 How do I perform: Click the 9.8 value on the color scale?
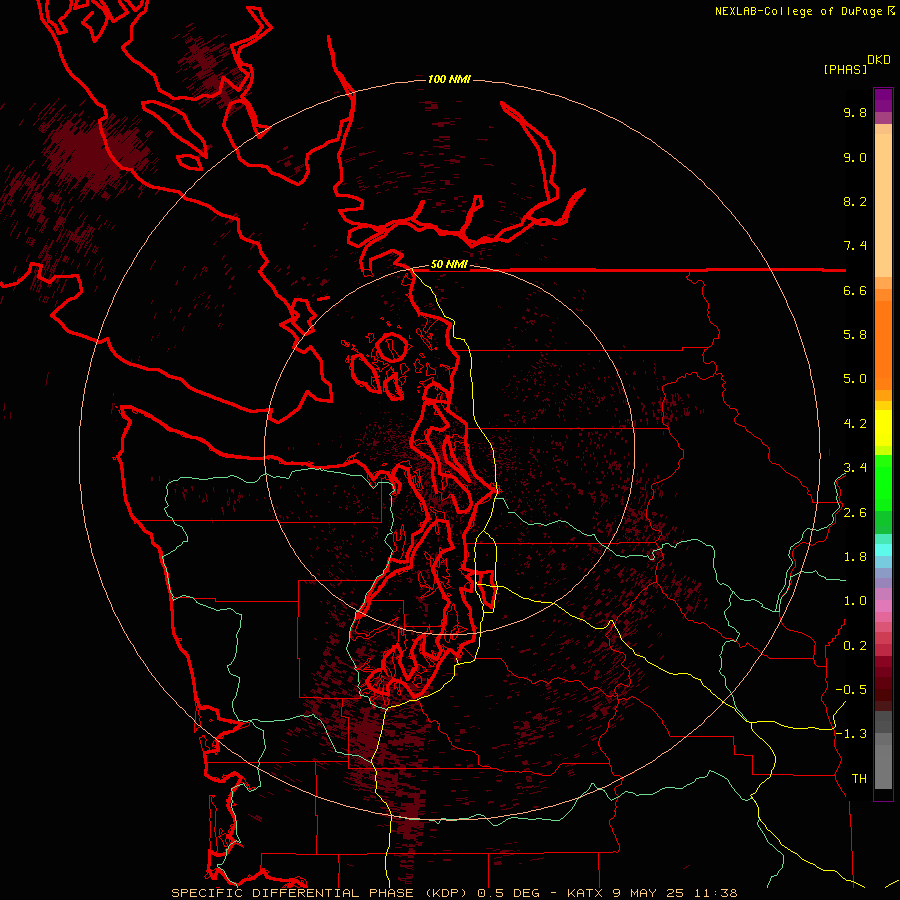coord(855,113)
